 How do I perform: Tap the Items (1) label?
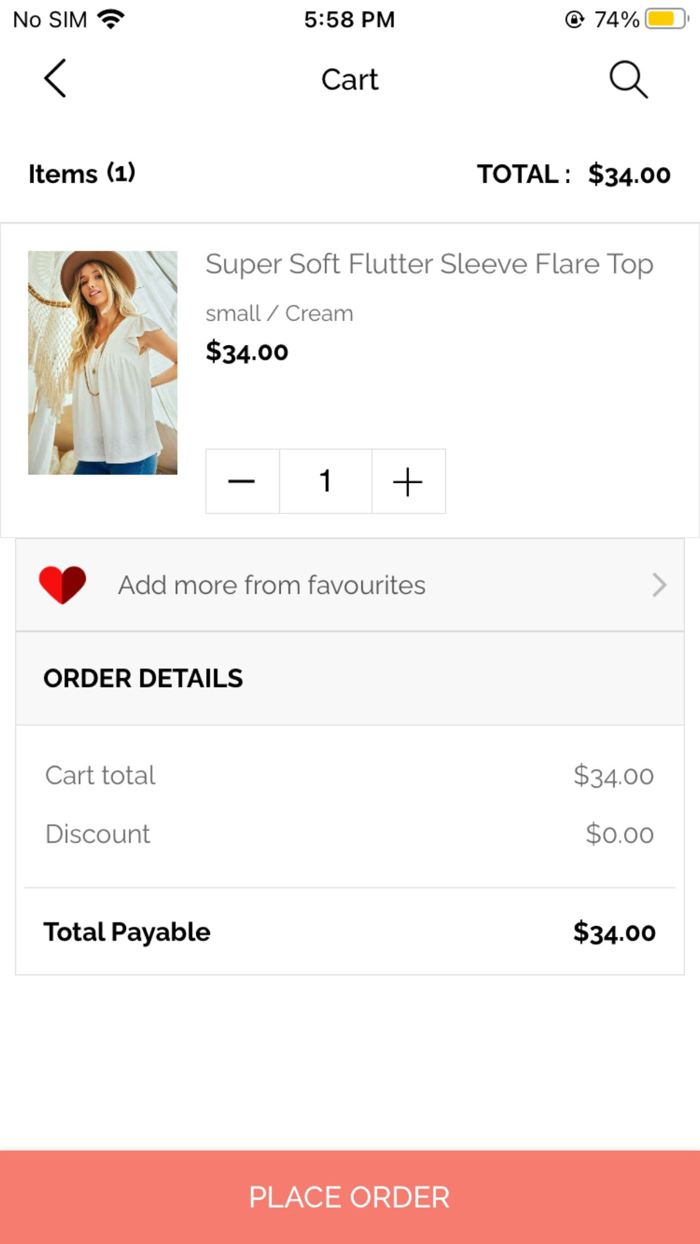(x=82, y=174)
